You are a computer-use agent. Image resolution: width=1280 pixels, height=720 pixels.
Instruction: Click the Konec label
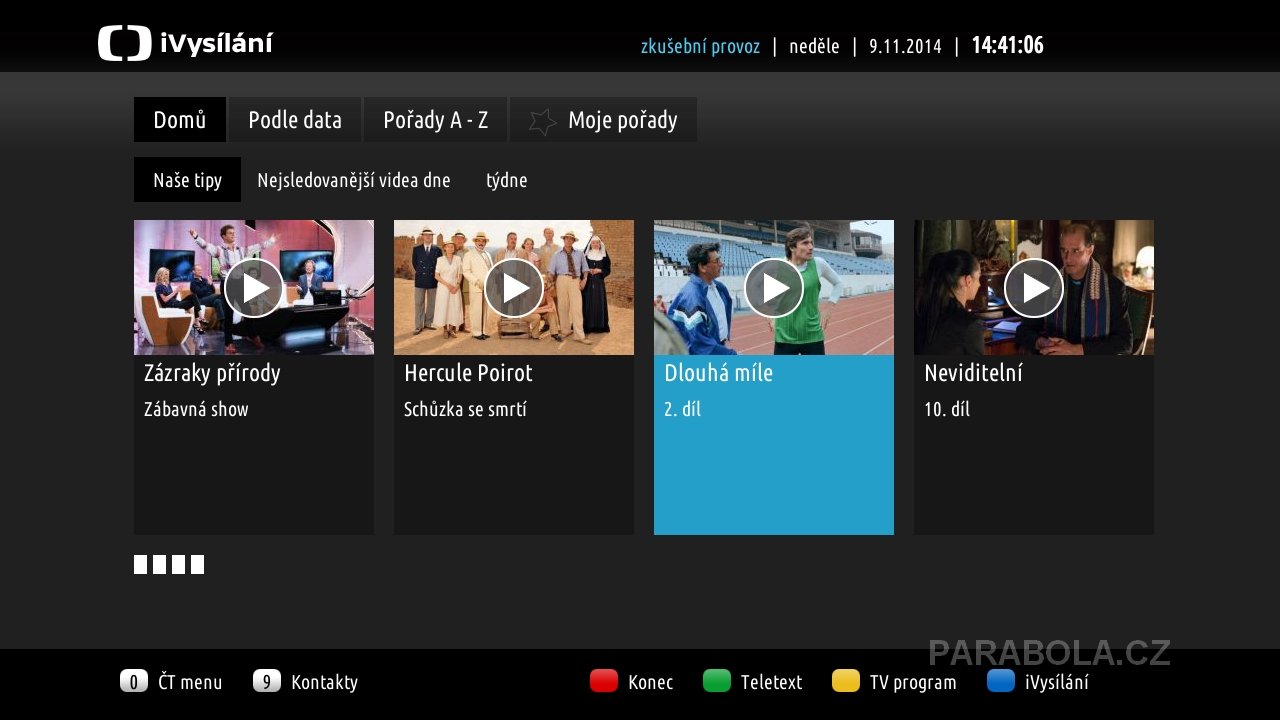651,682
